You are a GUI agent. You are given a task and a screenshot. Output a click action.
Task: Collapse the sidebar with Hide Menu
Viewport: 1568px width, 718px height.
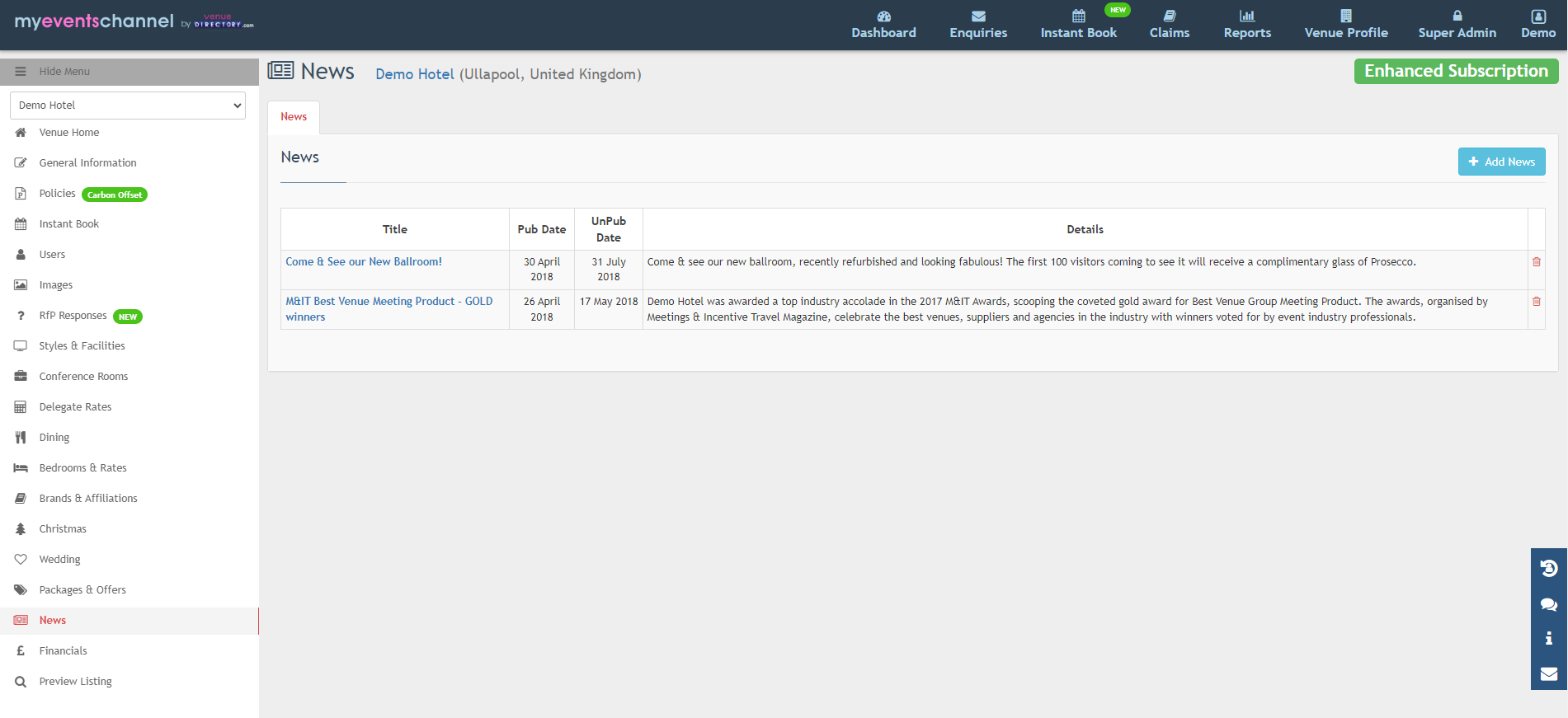click(x=129, y=72)
